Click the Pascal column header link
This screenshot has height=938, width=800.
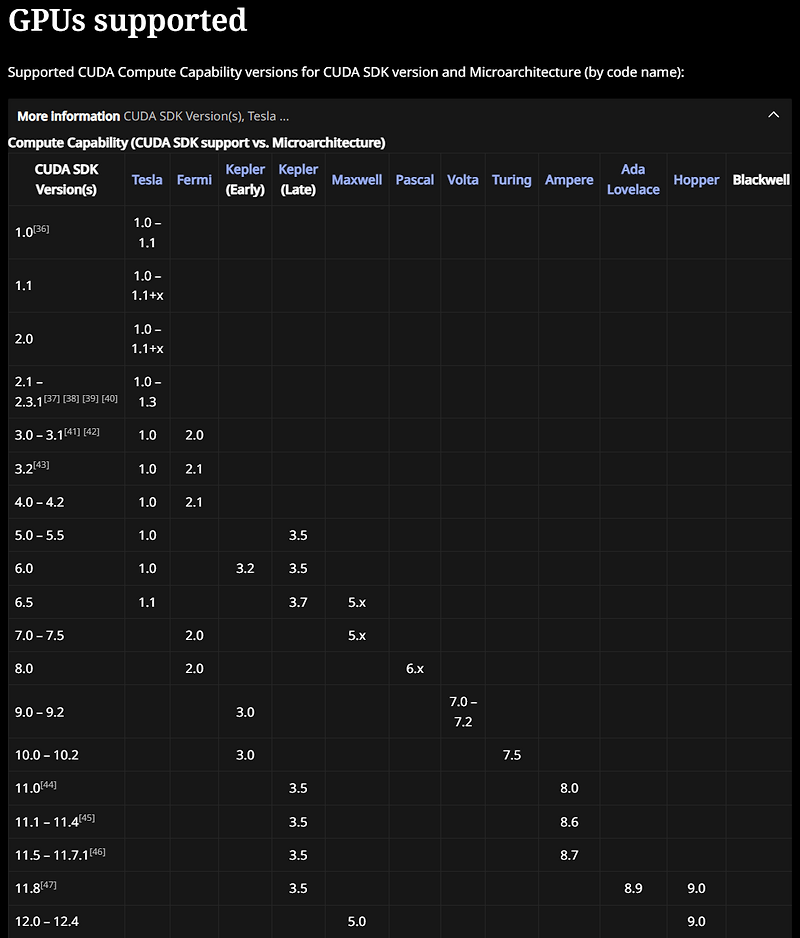pos(414,179)
